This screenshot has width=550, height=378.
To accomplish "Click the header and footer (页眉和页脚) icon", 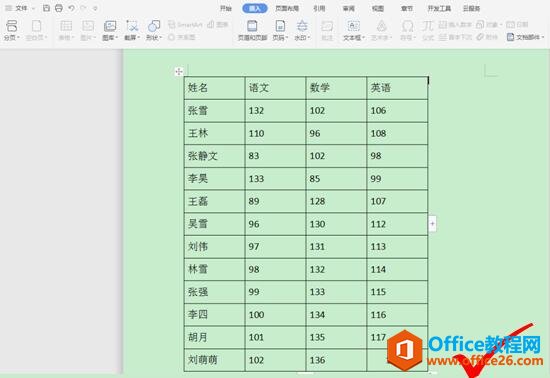I will [x=252, y=30].
